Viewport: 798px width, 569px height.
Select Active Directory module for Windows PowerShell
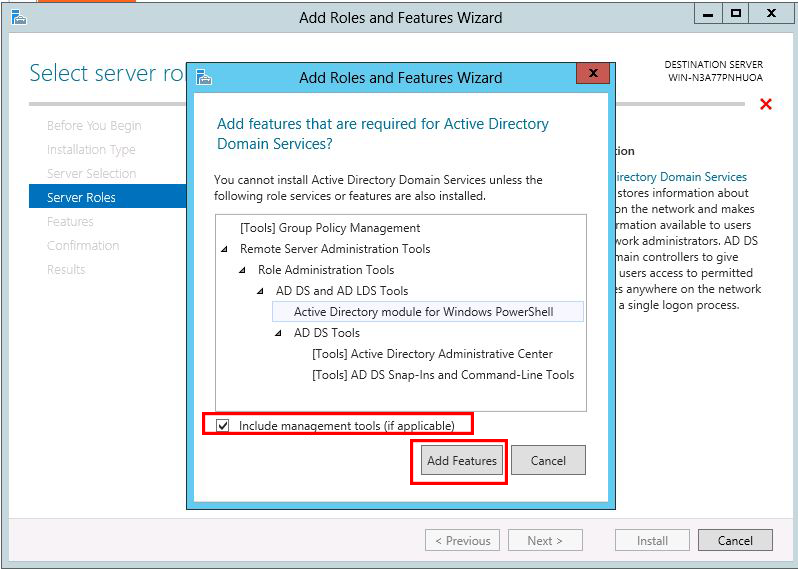(x=428, y=311)
